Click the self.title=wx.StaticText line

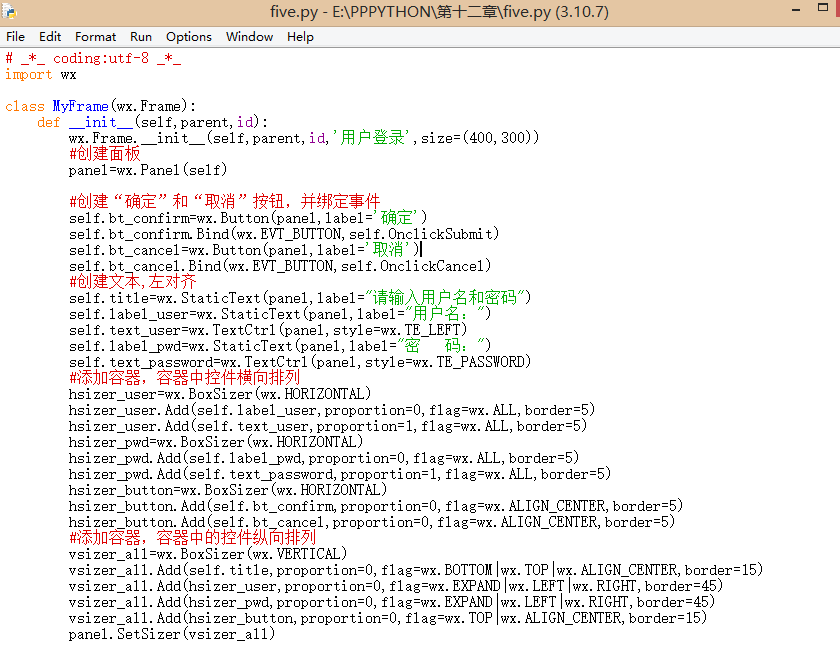coord(300,297)
